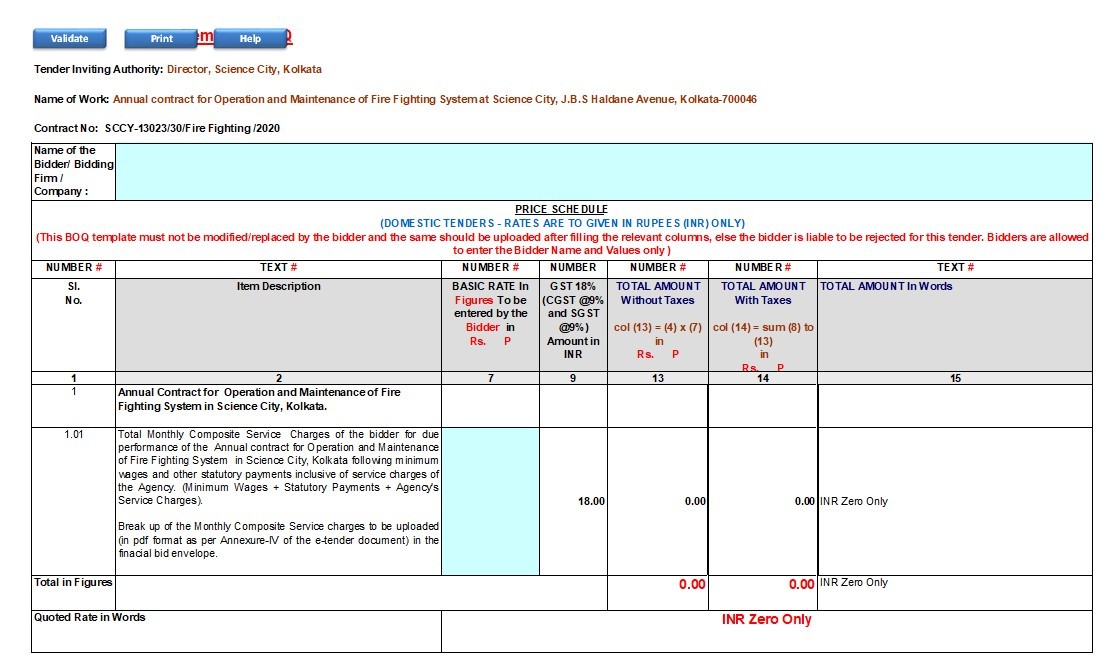Select the PRICE SCHEDULE heading cell
This screenshot has width=1117, height=662.
tap(561, 209)
